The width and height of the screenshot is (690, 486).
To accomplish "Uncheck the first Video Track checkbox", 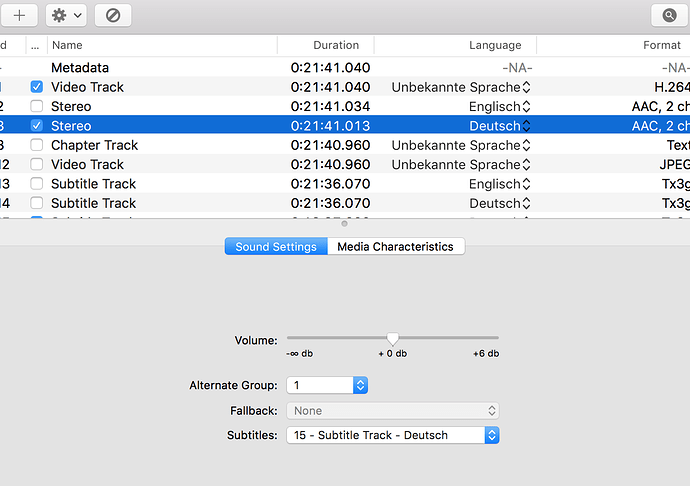I will [x=37, y=87].
